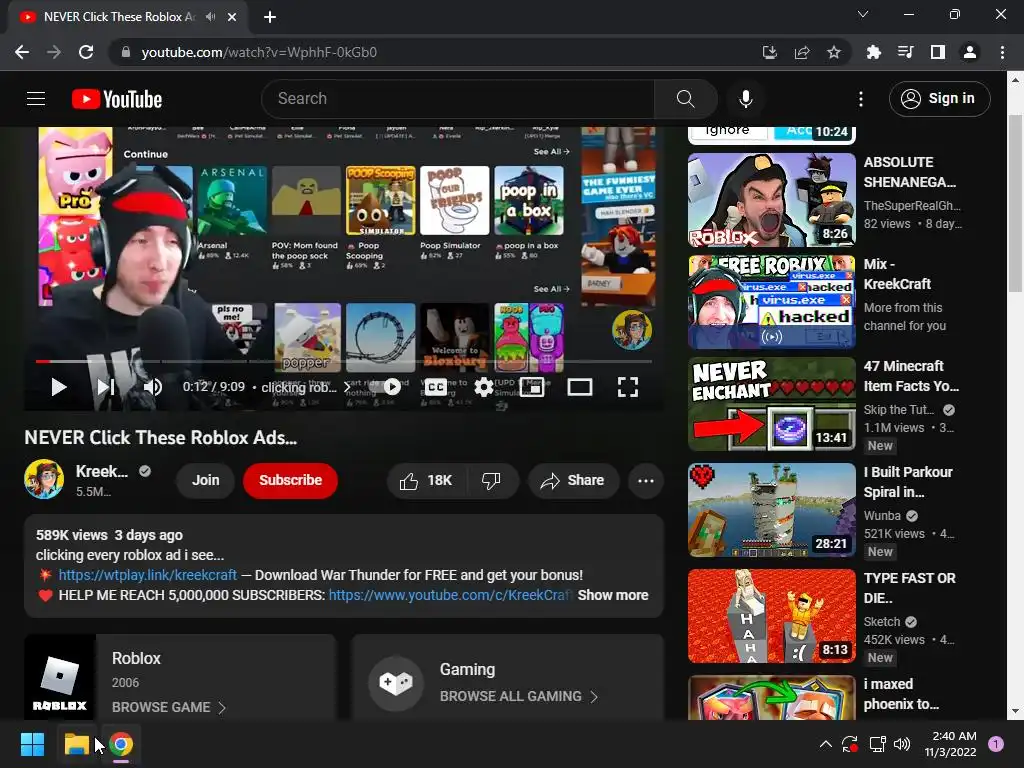
Task: Mute the video volume icon
Action: click(x=153, y=387)
